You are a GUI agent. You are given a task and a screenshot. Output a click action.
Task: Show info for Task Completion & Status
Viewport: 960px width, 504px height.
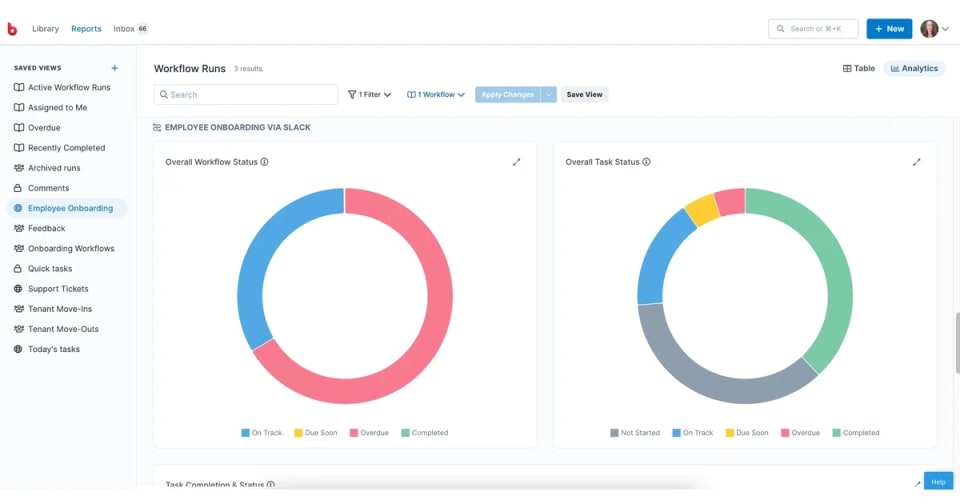(x=271, y=484)
